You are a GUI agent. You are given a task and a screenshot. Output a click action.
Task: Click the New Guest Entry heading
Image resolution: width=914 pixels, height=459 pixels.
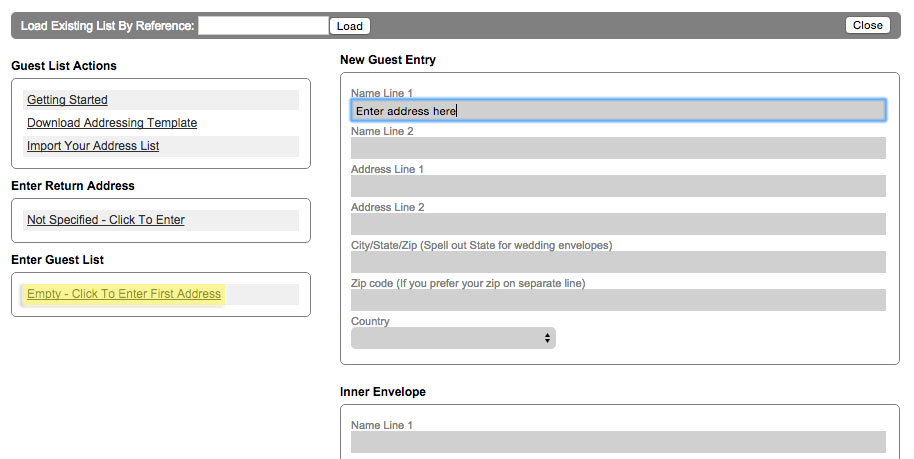tap(388, 59)
